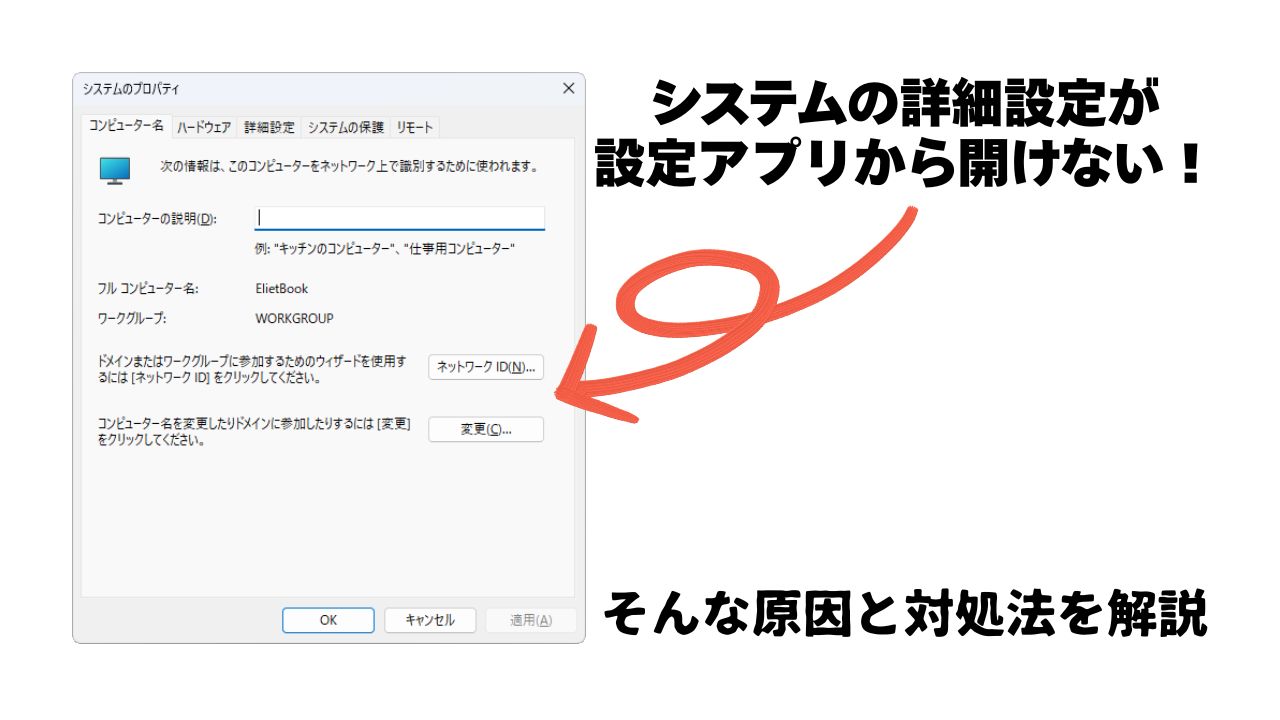Open the 詳細設定 tab
The width and height of the screenshot is (1280, 720).
pos(270,127)
